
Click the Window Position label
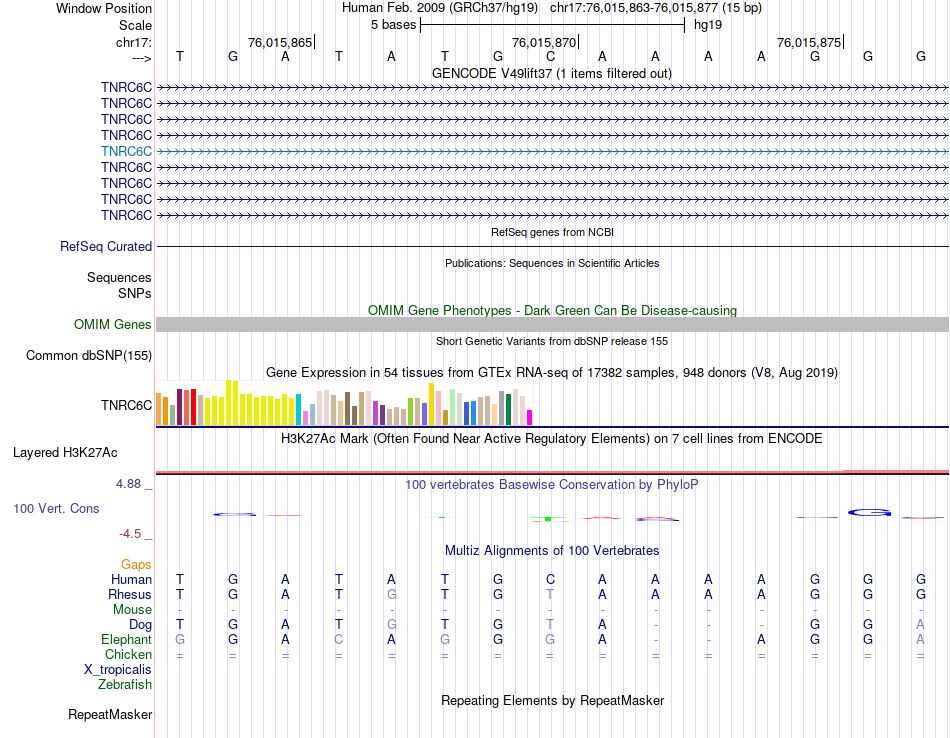click(104, 8)
